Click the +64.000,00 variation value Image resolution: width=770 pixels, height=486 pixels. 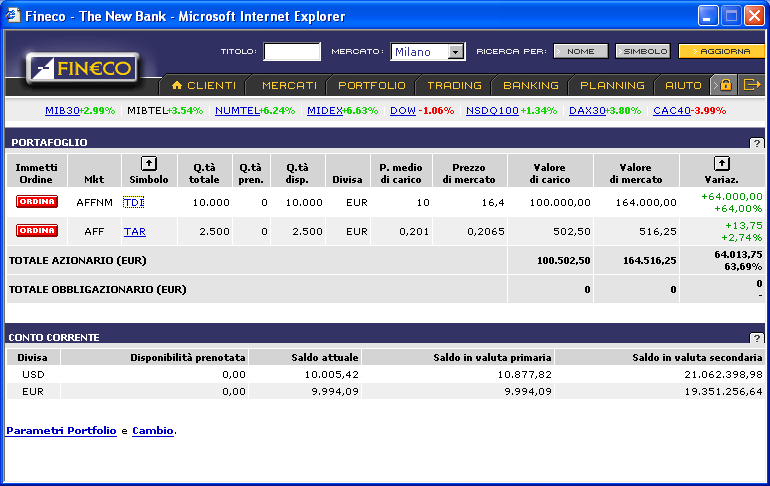[x=732, y=196]
